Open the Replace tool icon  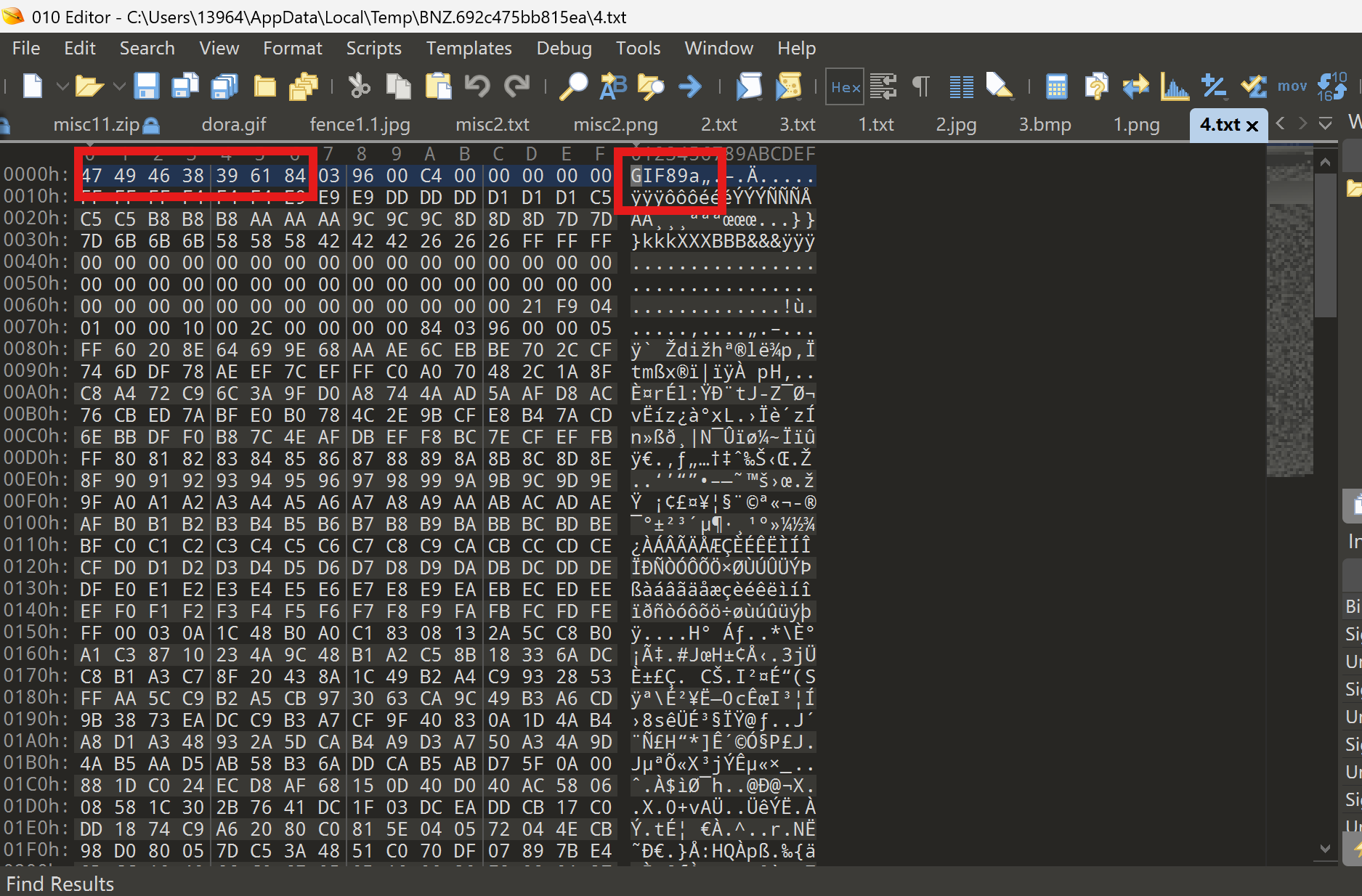click(612, 86)
